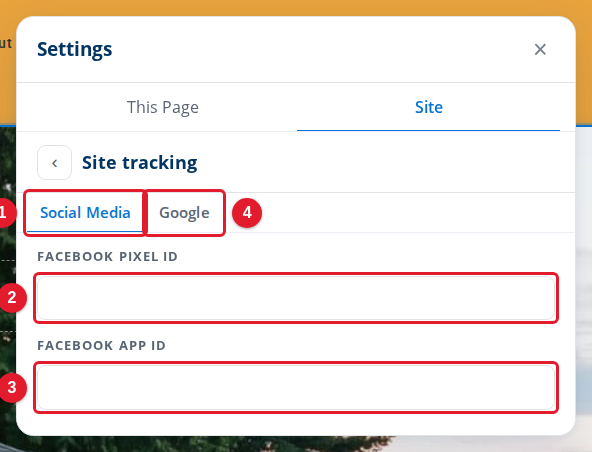
Task: Go back from Site tracking
Action: click(x=54, y=163)
